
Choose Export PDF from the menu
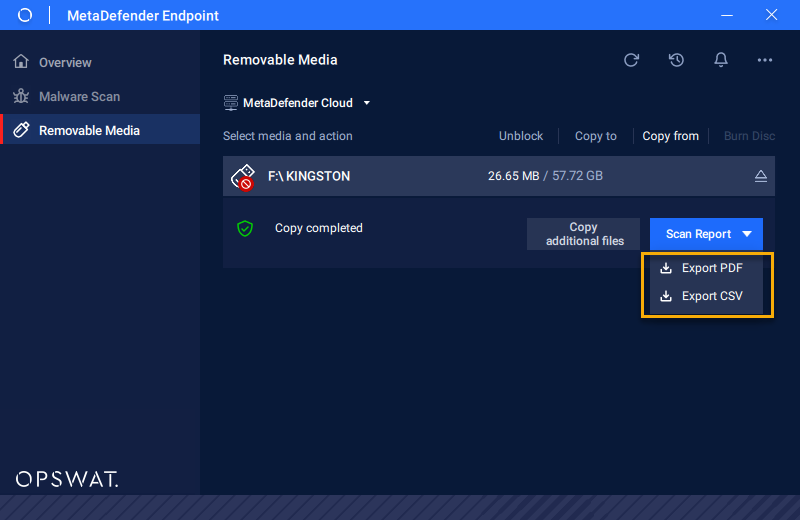pos(706,268)
